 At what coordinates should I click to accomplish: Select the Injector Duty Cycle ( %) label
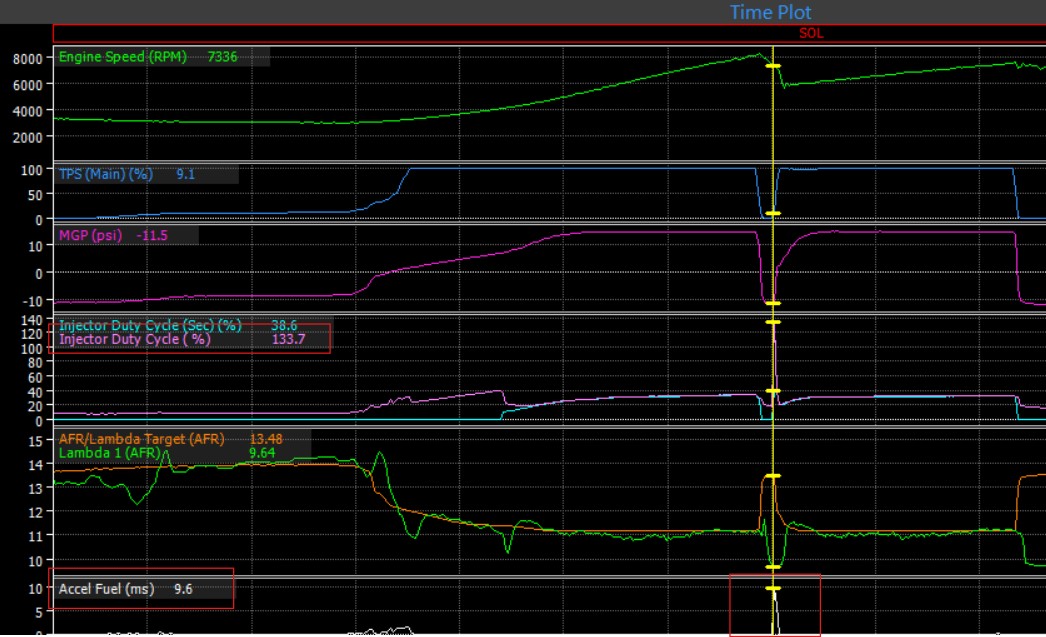(x=135, y=340)
